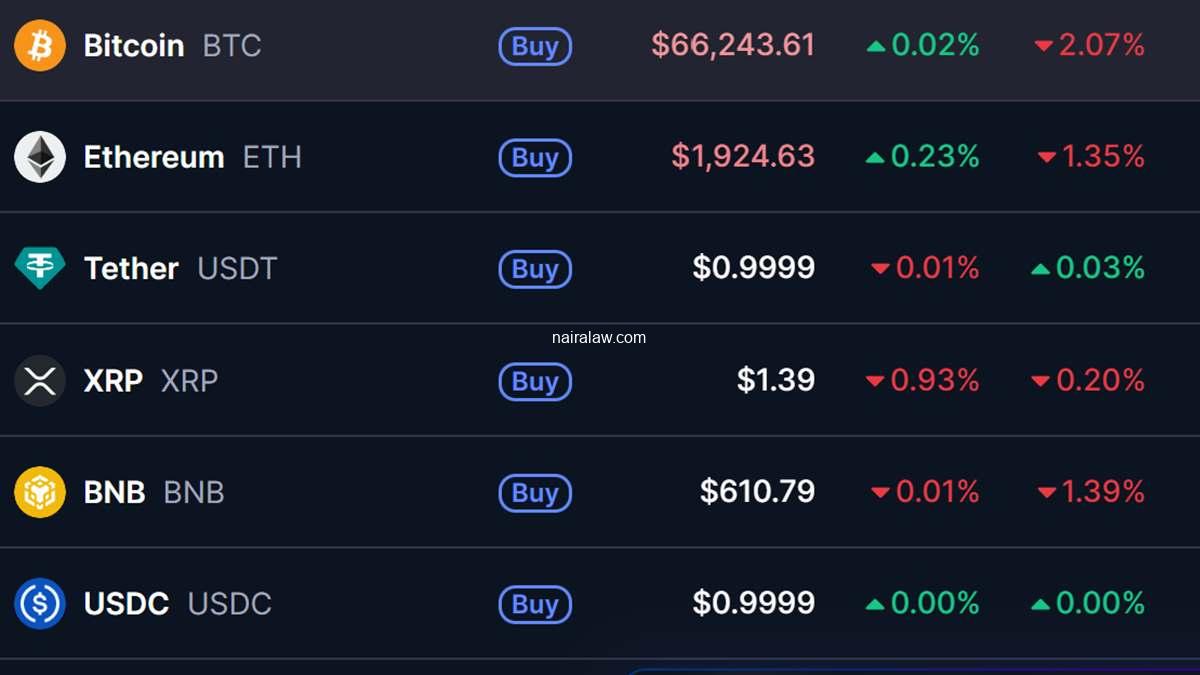Click the Ethereum diamond logo
The width and height of the screenshot is (1200, 675).
click(x=40, y=157)
